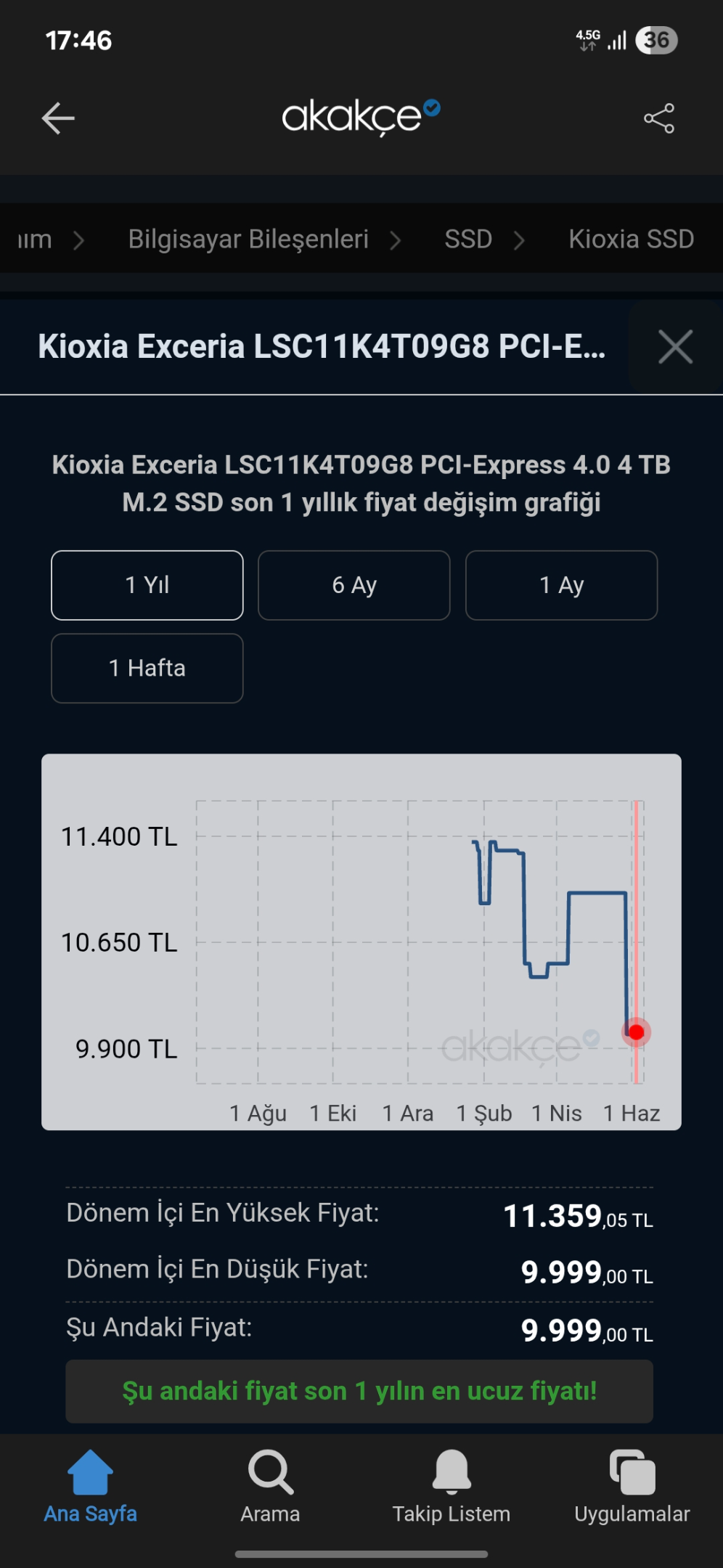Tap chevron after Bilgisayar Bileşenleri
The height and width of the screenshot is (1568, 723).
396,240
